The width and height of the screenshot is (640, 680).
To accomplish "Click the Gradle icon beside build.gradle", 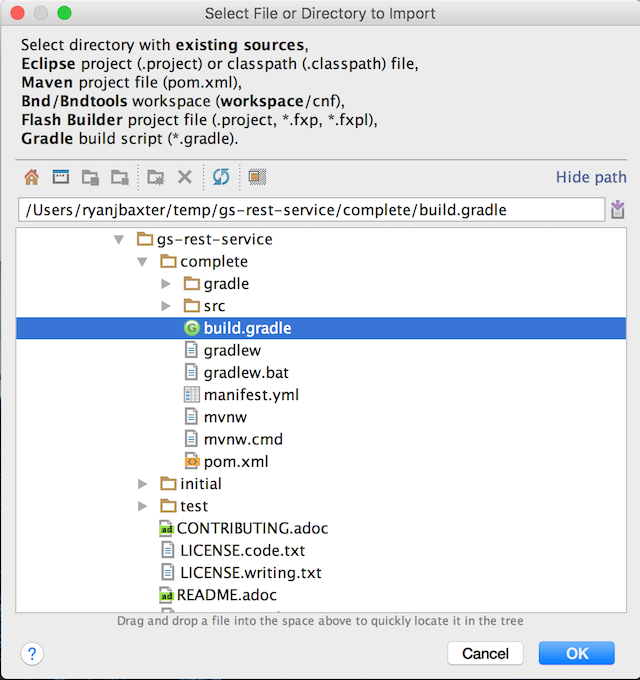I will [x=191, y=328].
